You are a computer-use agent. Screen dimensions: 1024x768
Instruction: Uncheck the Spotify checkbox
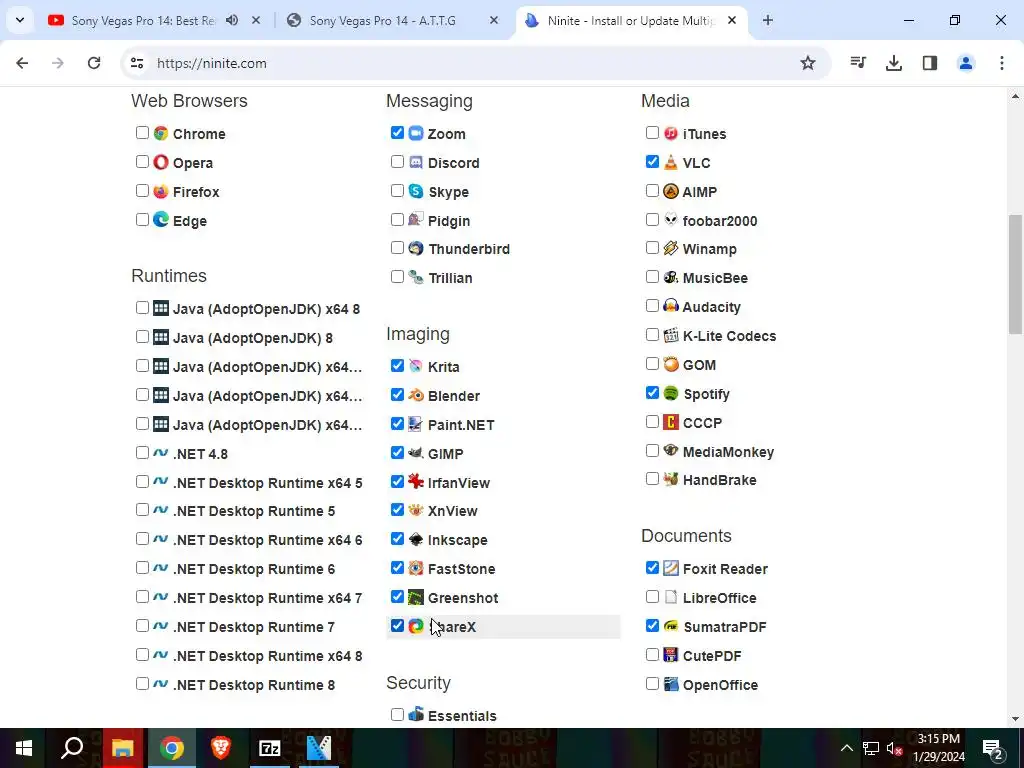pos(652,392)
